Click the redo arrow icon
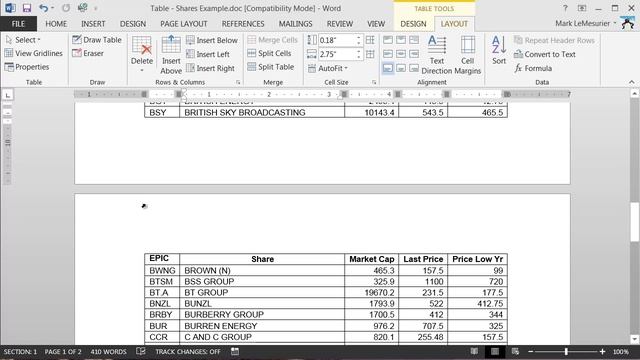Screen dimensions: 640x360 (x=66, y=8)
